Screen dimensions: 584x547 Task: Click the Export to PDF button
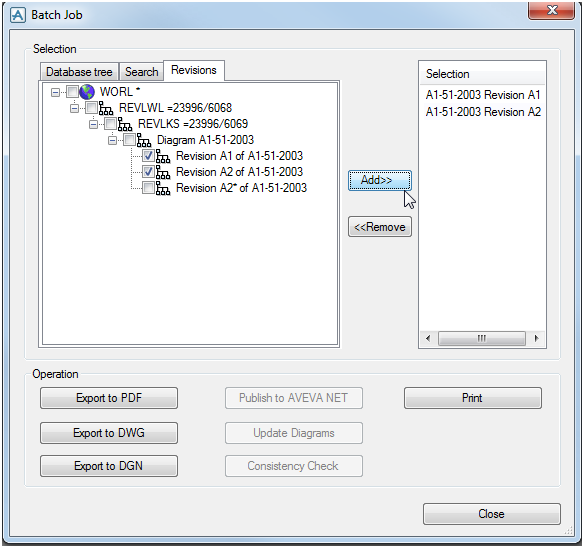pyautogui.click(x=109, y=398)
